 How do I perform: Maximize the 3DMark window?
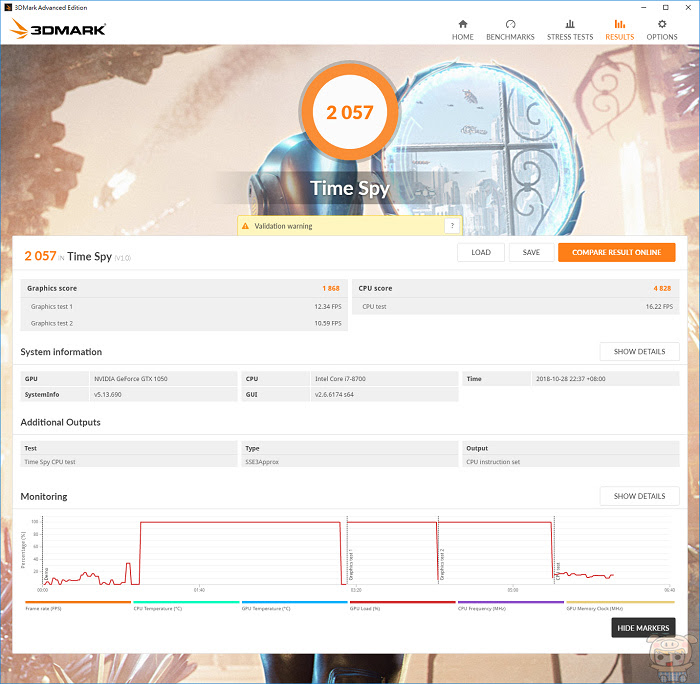665,7
